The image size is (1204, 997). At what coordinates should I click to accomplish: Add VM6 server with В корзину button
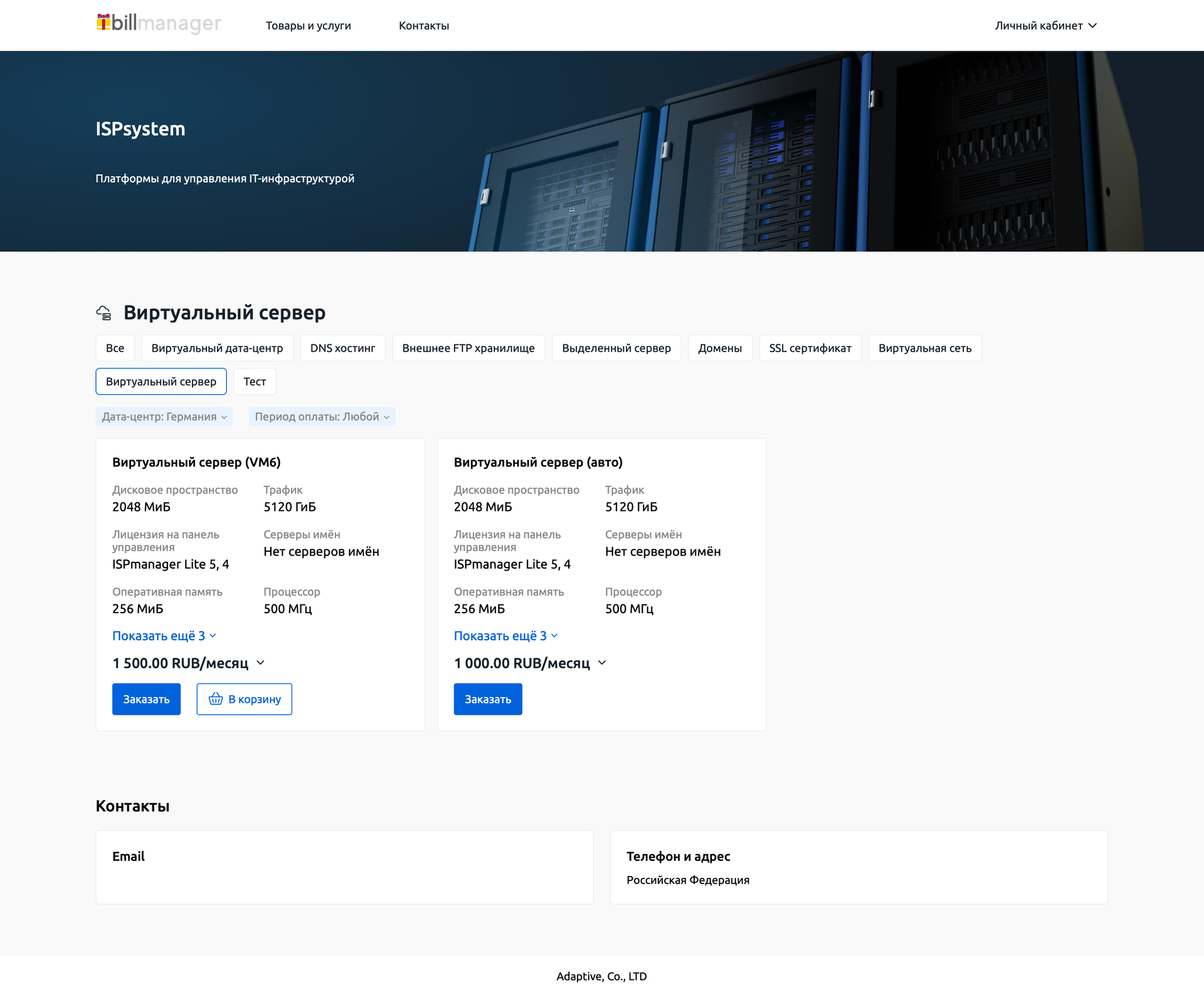245,699
